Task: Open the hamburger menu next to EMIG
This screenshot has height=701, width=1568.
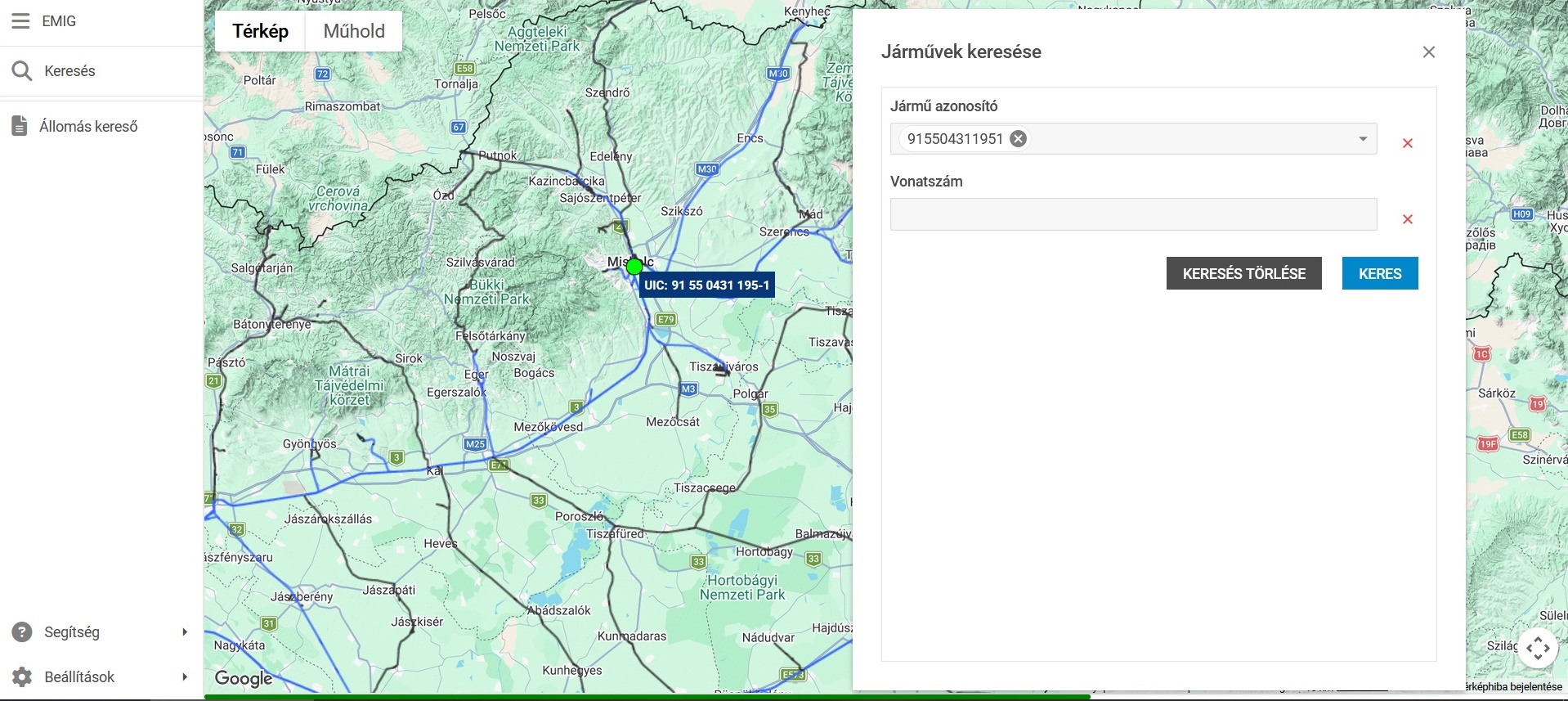Action: (x=20, y=21)
